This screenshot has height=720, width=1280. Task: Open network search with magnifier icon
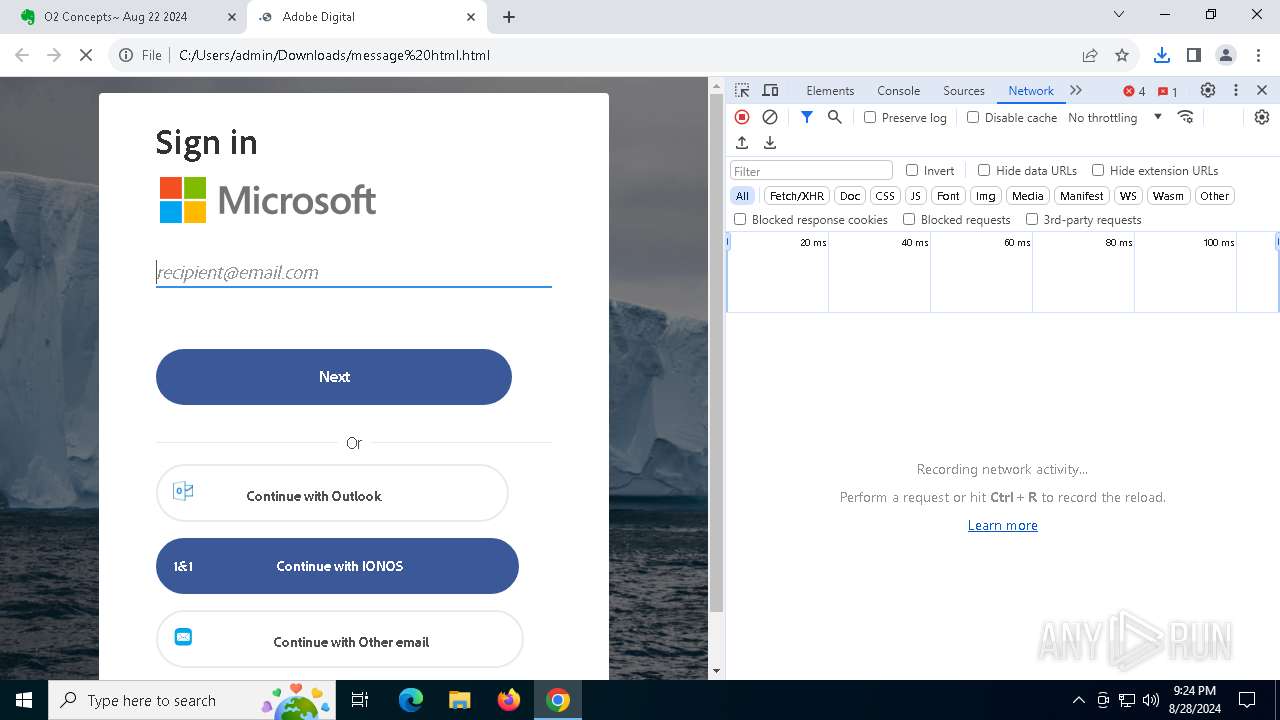tap(835, 117)
